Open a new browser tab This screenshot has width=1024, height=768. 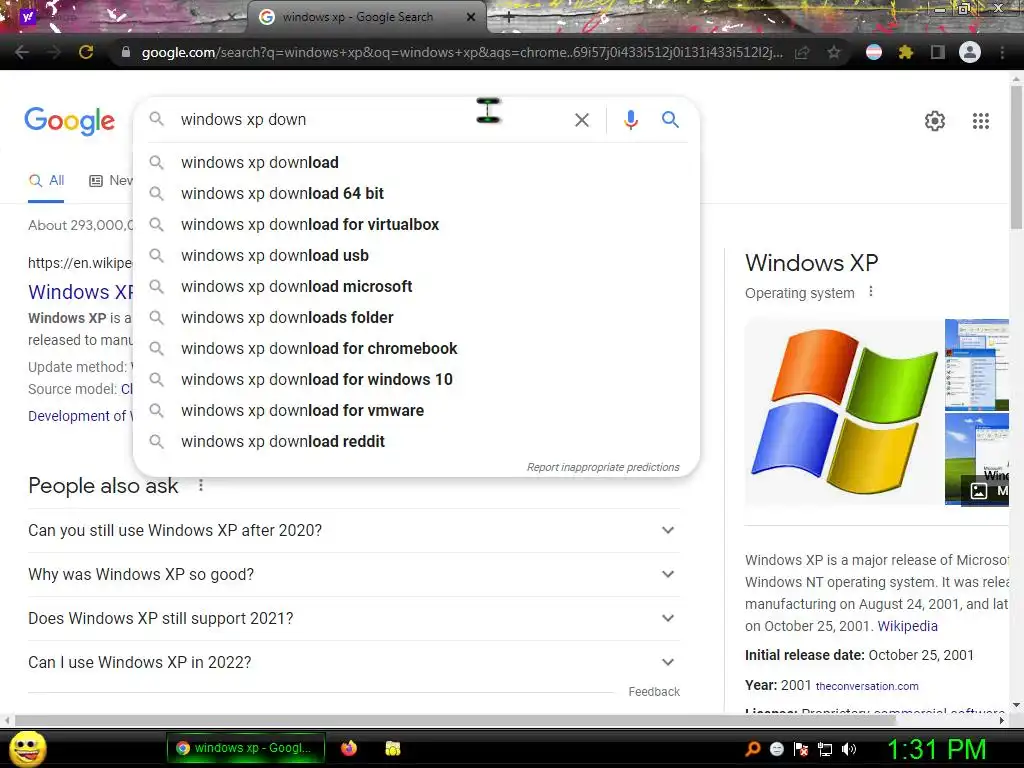509,17
